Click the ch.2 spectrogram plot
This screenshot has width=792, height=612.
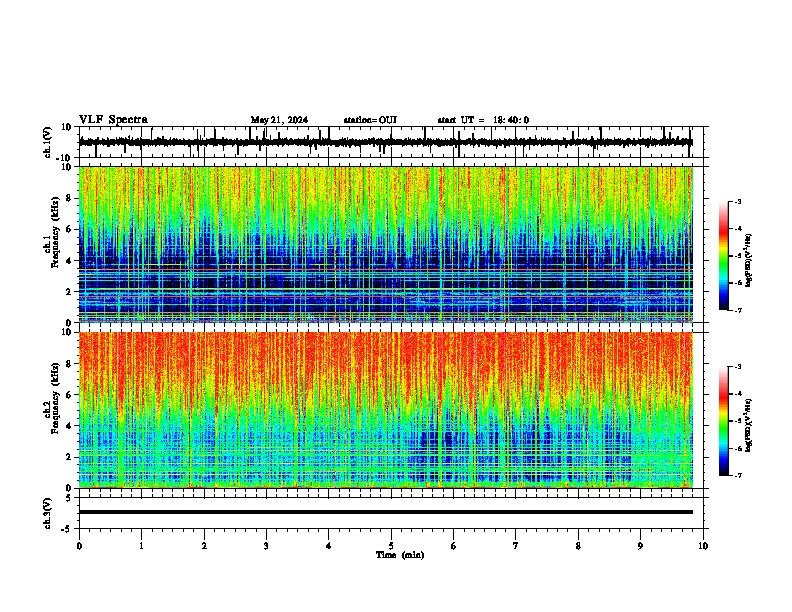(x=385, y=410)
